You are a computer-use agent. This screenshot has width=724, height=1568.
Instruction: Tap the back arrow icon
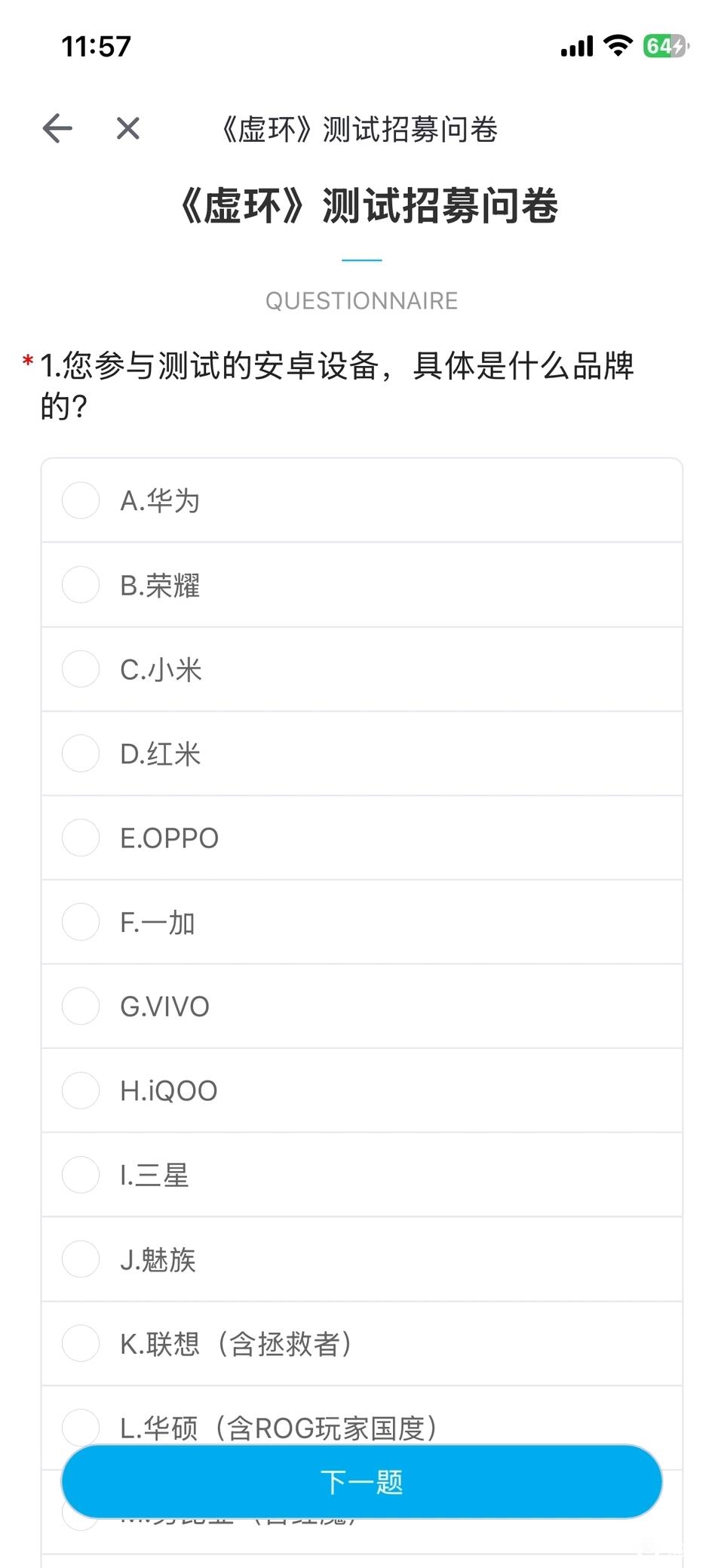point(57,128)
